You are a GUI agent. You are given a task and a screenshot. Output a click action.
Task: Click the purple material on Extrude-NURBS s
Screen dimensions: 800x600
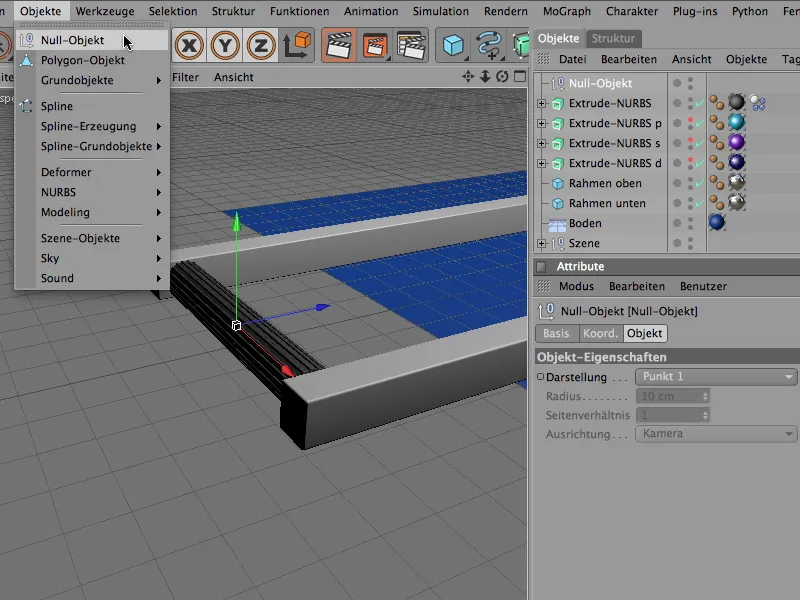pos(737,143)
